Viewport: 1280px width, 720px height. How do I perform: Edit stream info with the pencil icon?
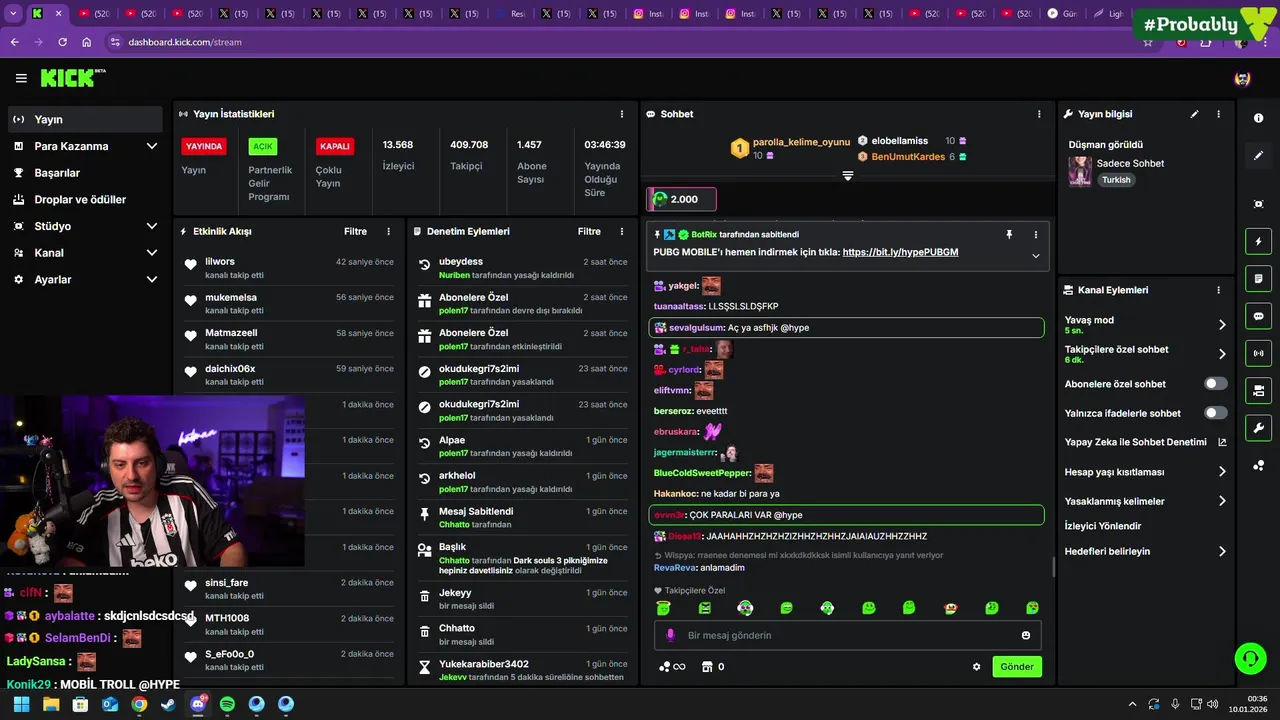pos(1194,114)
